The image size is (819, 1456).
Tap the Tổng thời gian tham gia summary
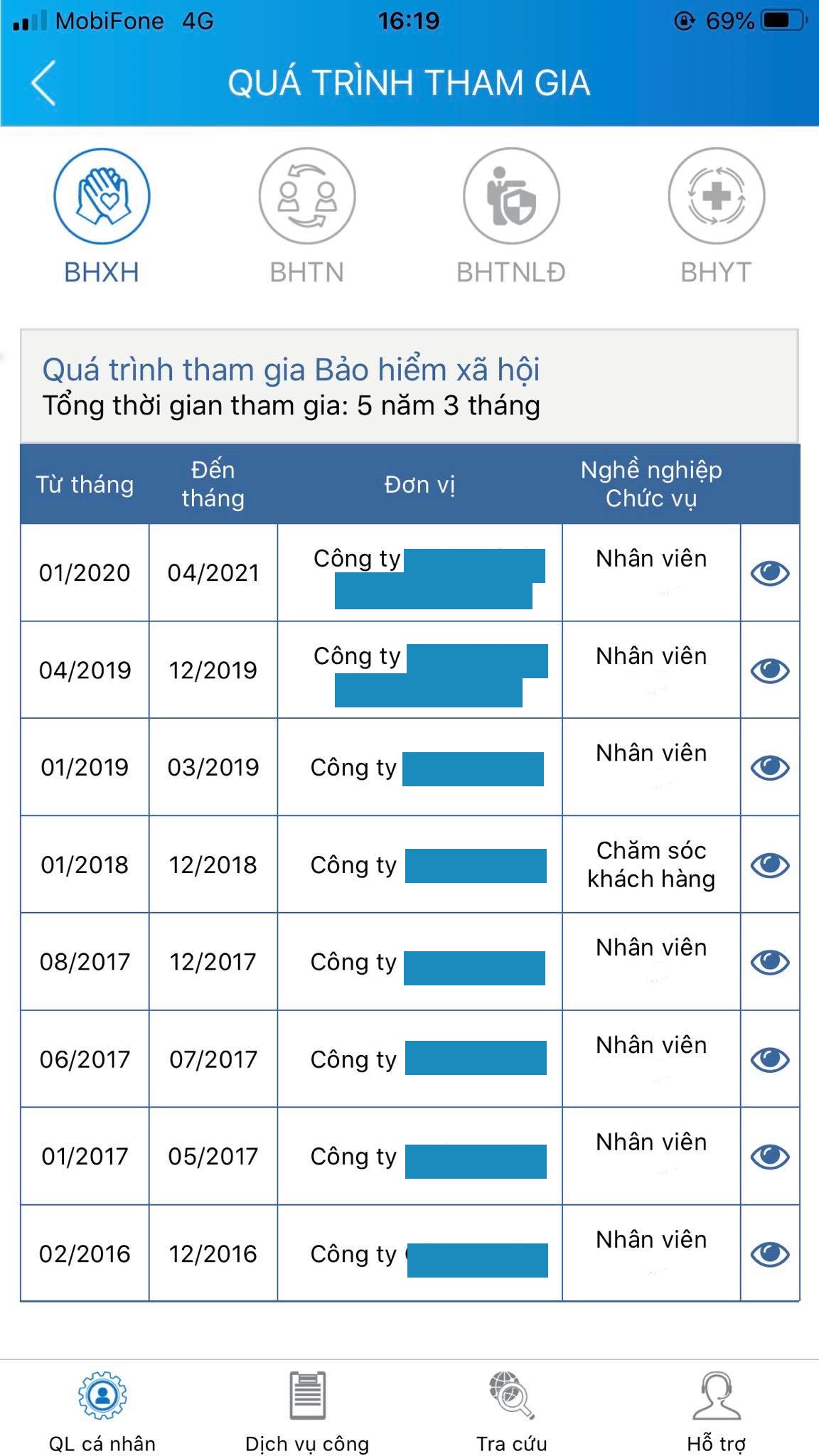pos(290,405)
